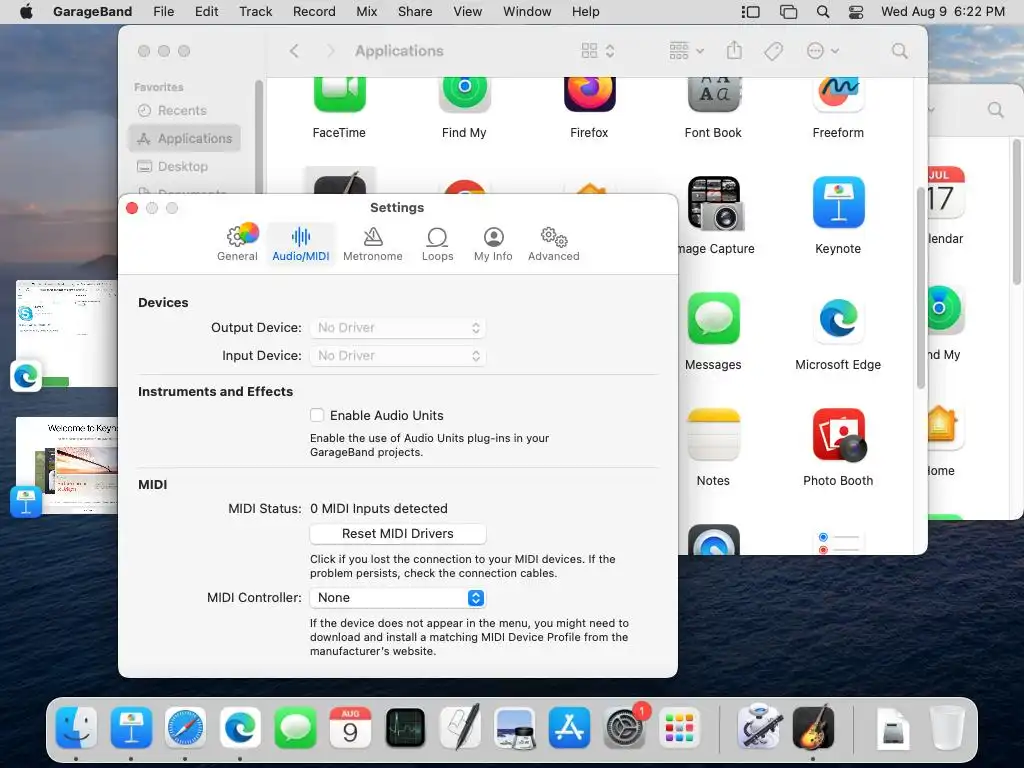The width and height of the screenshot is (1024, 768).
Task: Open Launchpad from the Dock
Action: 679,728
